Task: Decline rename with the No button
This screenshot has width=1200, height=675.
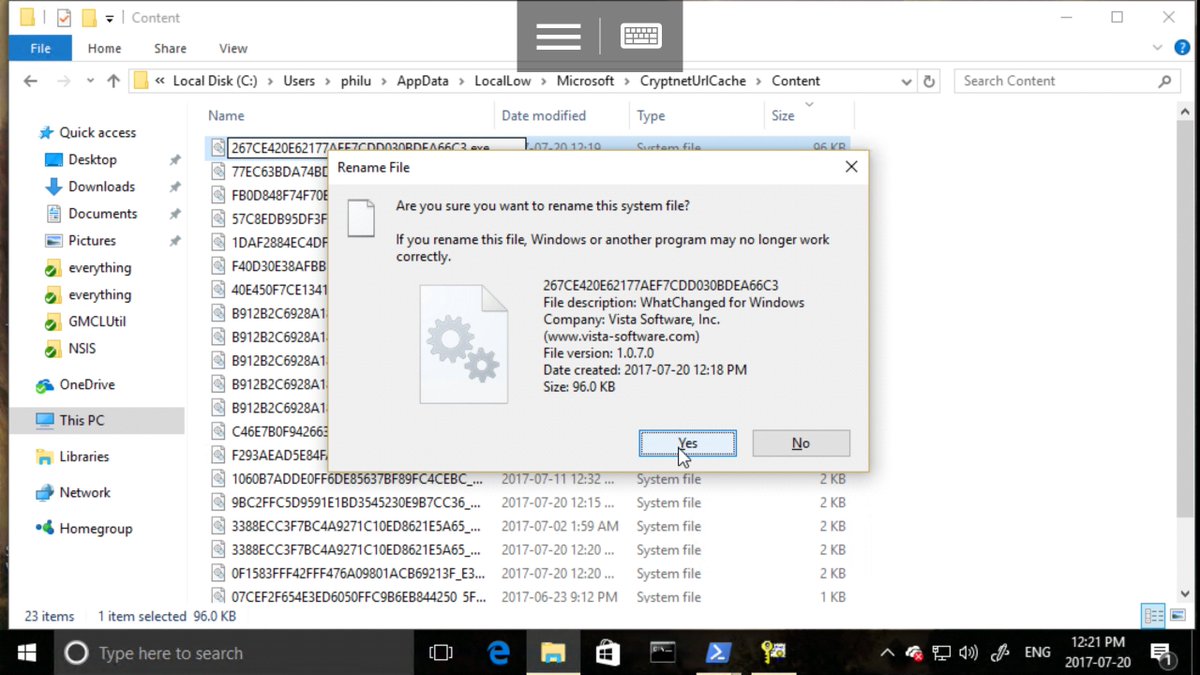Action: pyautogui.click(x=801, y=443)
